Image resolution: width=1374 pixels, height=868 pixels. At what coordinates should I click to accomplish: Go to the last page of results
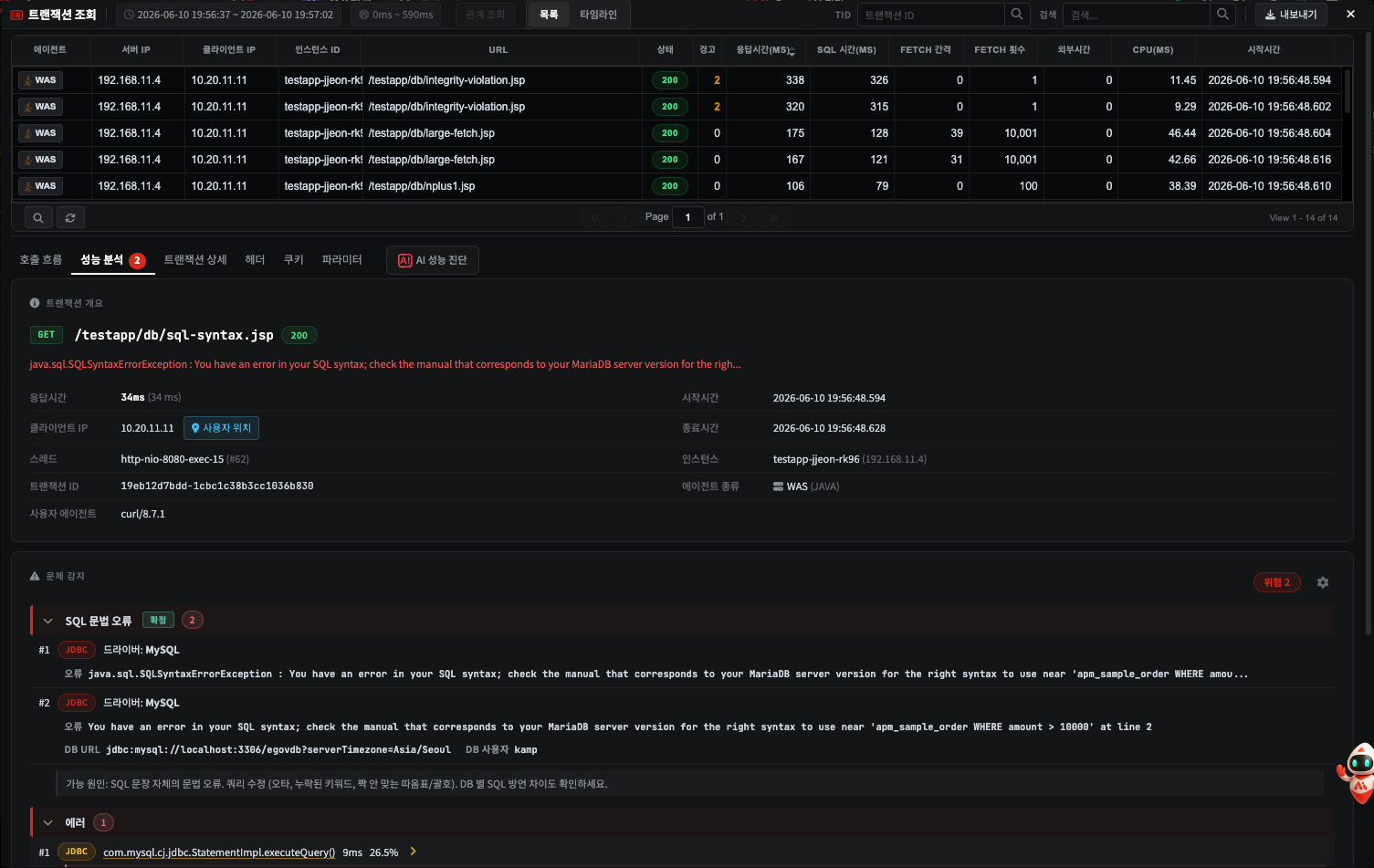pos(774,217)
